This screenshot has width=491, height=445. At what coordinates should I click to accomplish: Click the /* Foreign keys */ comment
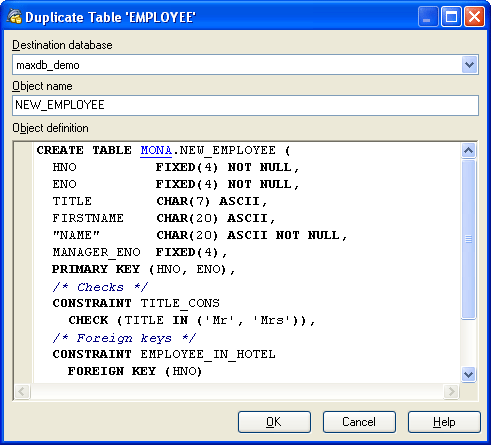pyautogui.click(x=124, y=338)
